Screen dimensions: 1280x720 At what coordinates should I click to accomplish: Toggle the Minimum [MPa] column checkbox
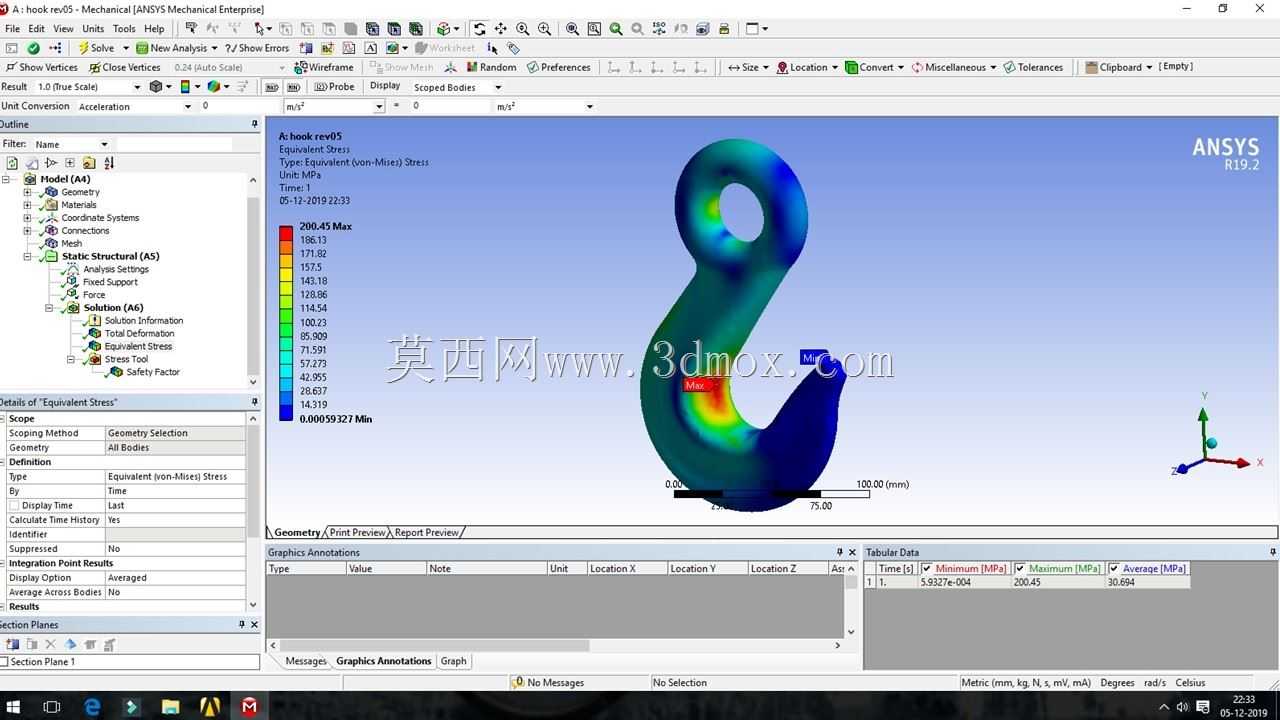coord(927,568)
